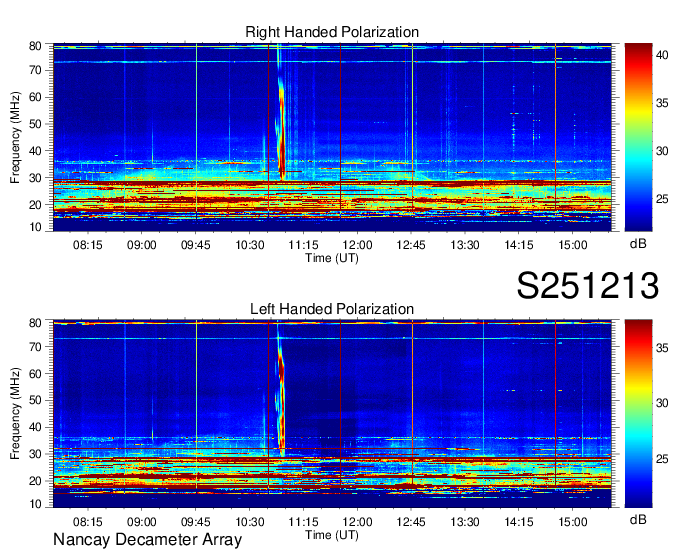Click the 15:00 time tick under lower plot
Screen dimensions: 680x552
(x=572, y=521)
